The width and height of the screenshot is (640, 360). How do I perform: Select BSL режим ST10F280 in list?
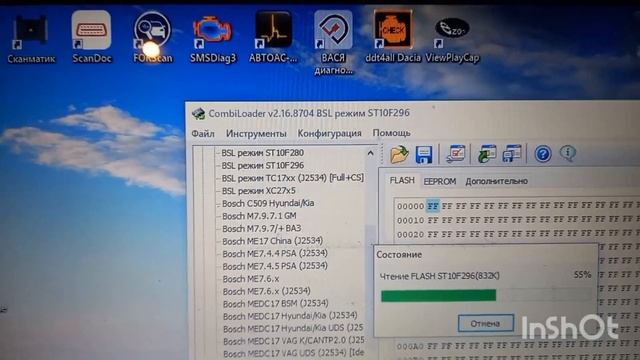tap(262, 153)
